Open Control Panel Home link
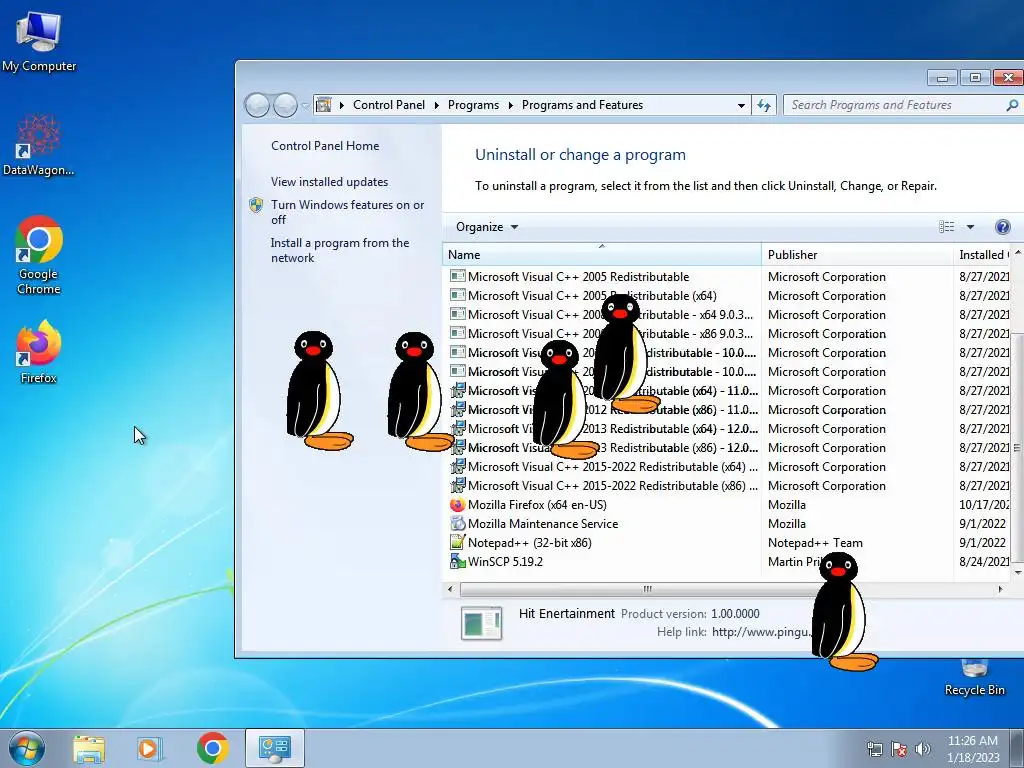The height and width of the screenshot is (768, 1024). pos(325,146)
